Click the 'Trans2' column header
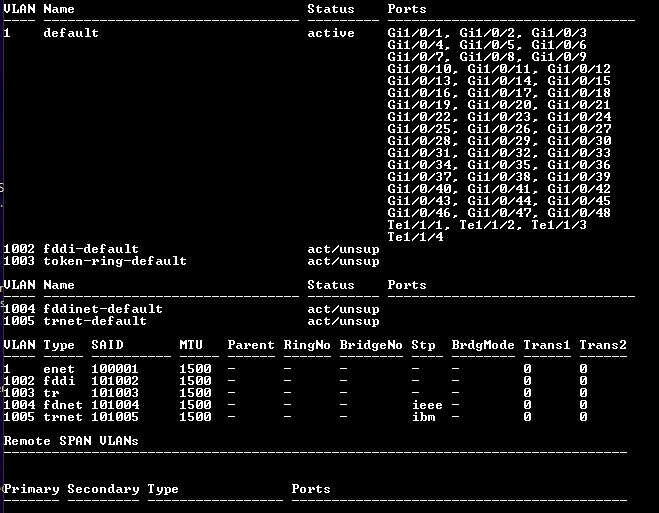Image resolution: width=659 pixels, height=513 pixels. tap(603, 345)
